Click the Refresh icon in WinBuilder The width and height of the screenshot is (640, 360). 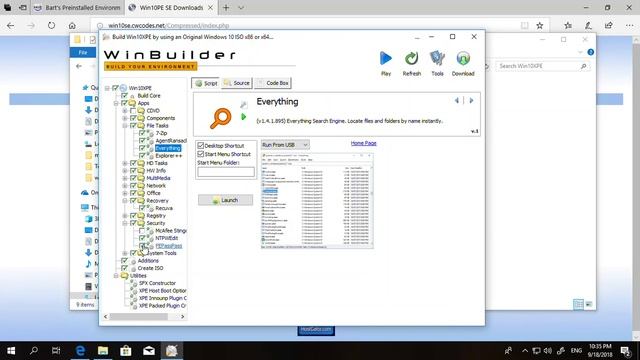pos(411,59)
